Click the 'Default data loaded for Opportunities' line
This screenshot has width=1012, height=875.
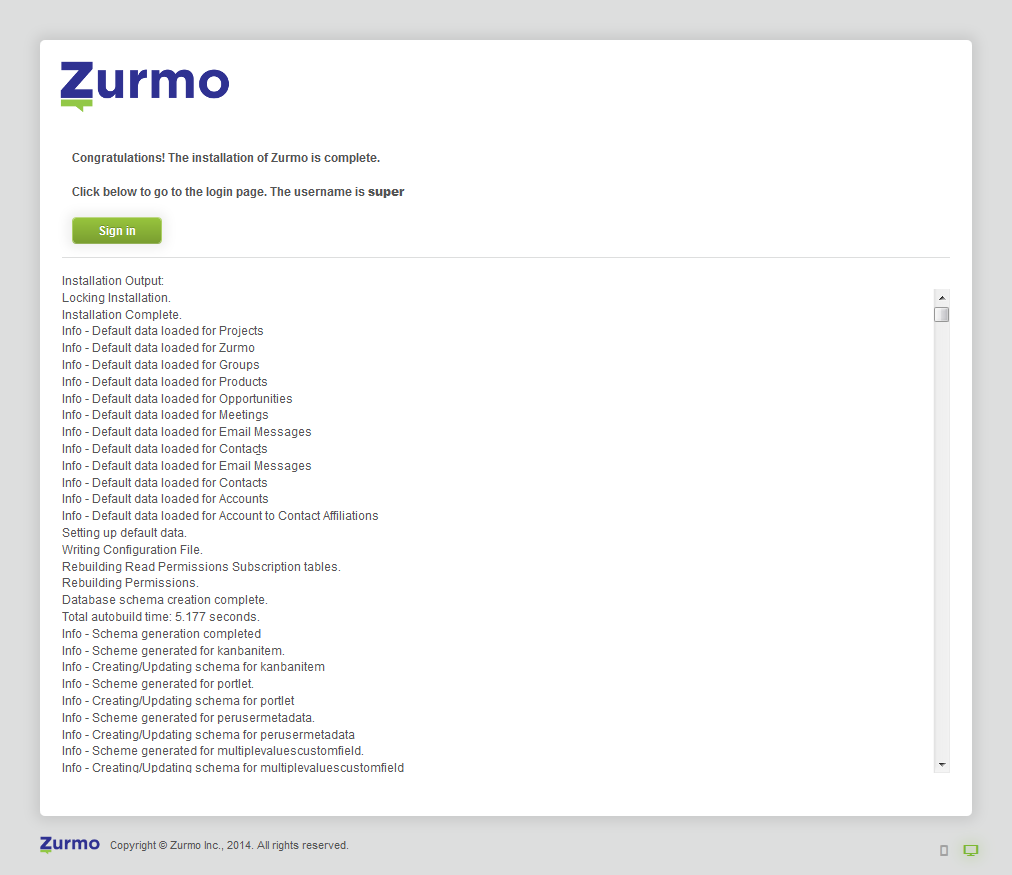tap(177, 399)
